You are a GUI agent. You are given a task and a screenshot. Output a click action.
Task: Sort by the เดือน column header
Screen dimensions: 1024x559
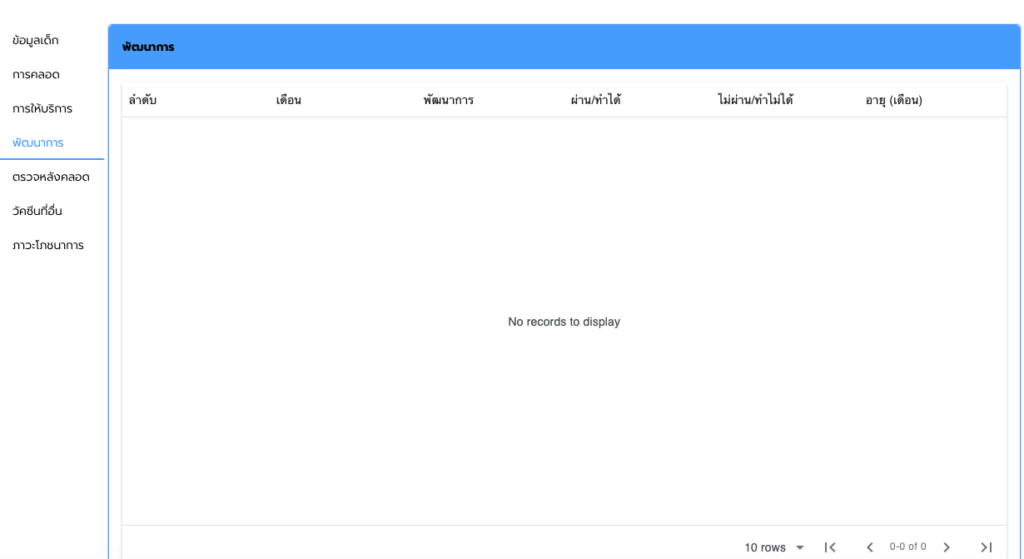289,100
